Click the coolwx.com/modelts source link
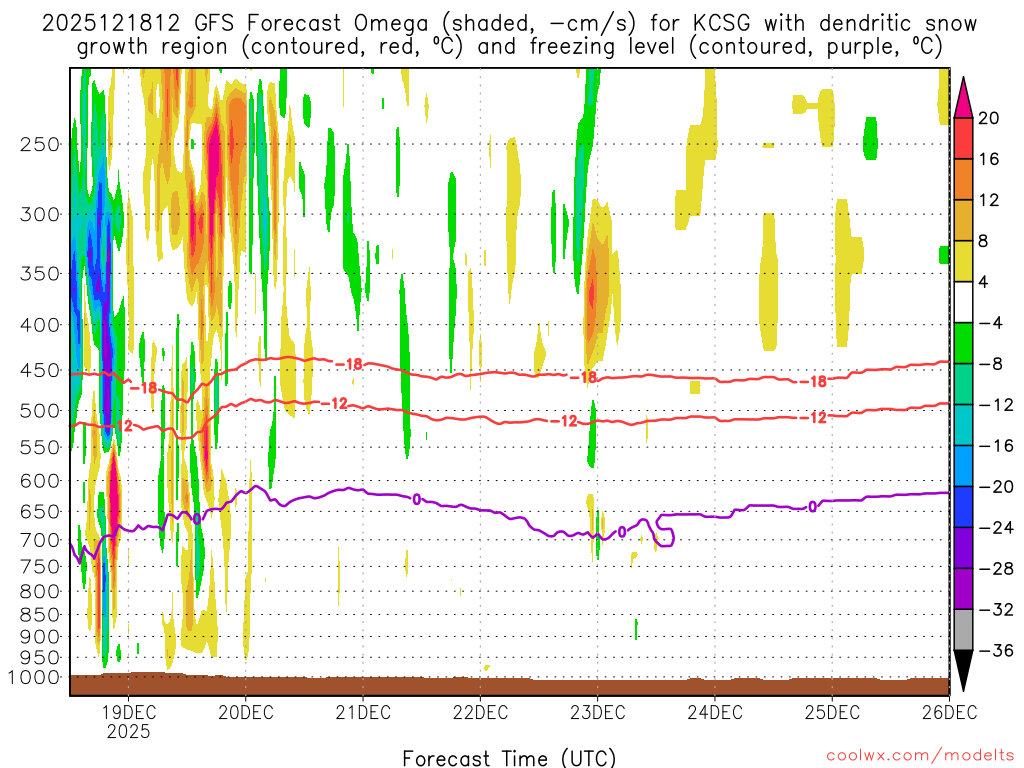This screenshot has height=768, width=1024. (920, 756)
